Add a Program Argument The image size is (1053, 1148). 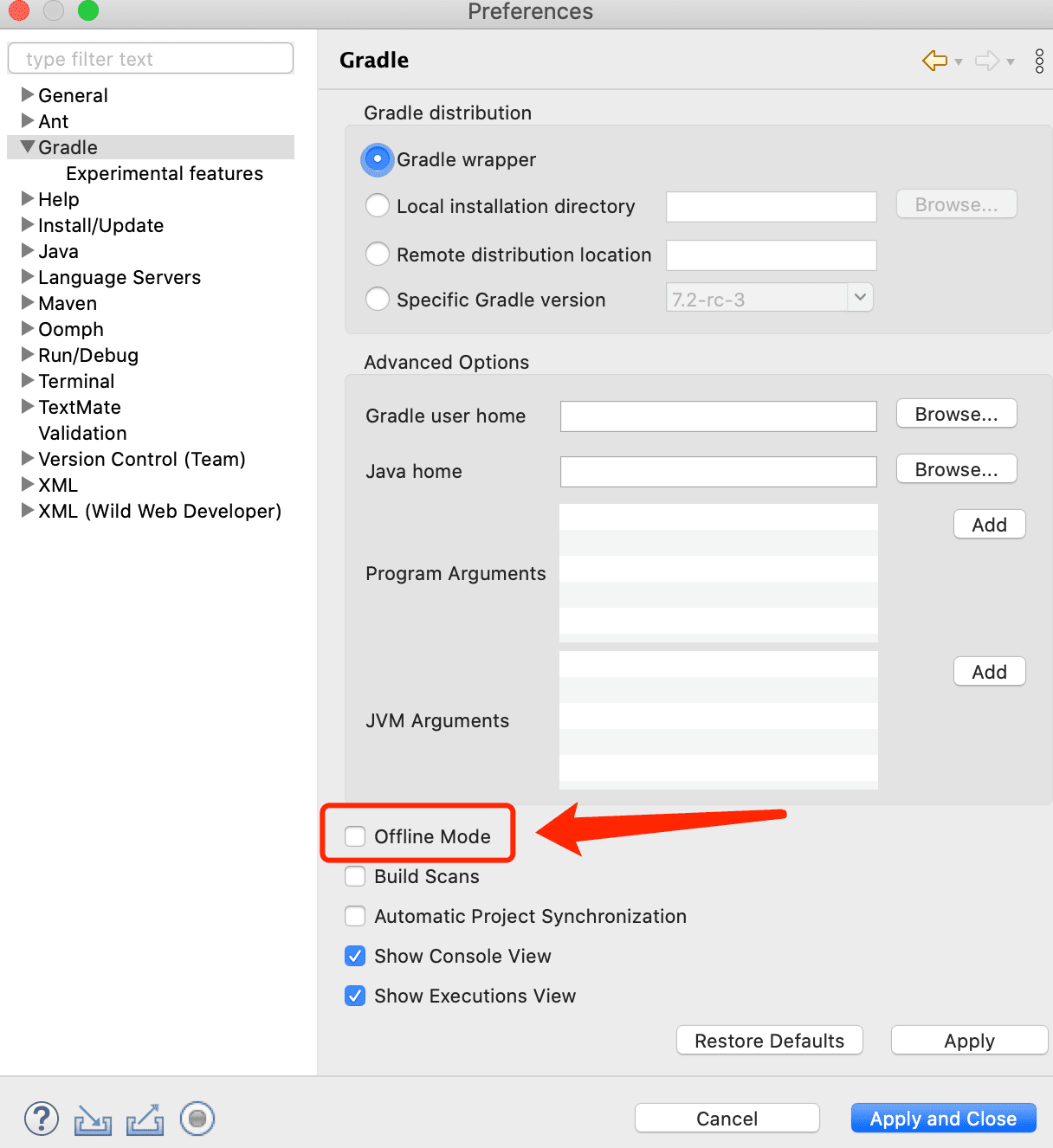tap(989, 525)
